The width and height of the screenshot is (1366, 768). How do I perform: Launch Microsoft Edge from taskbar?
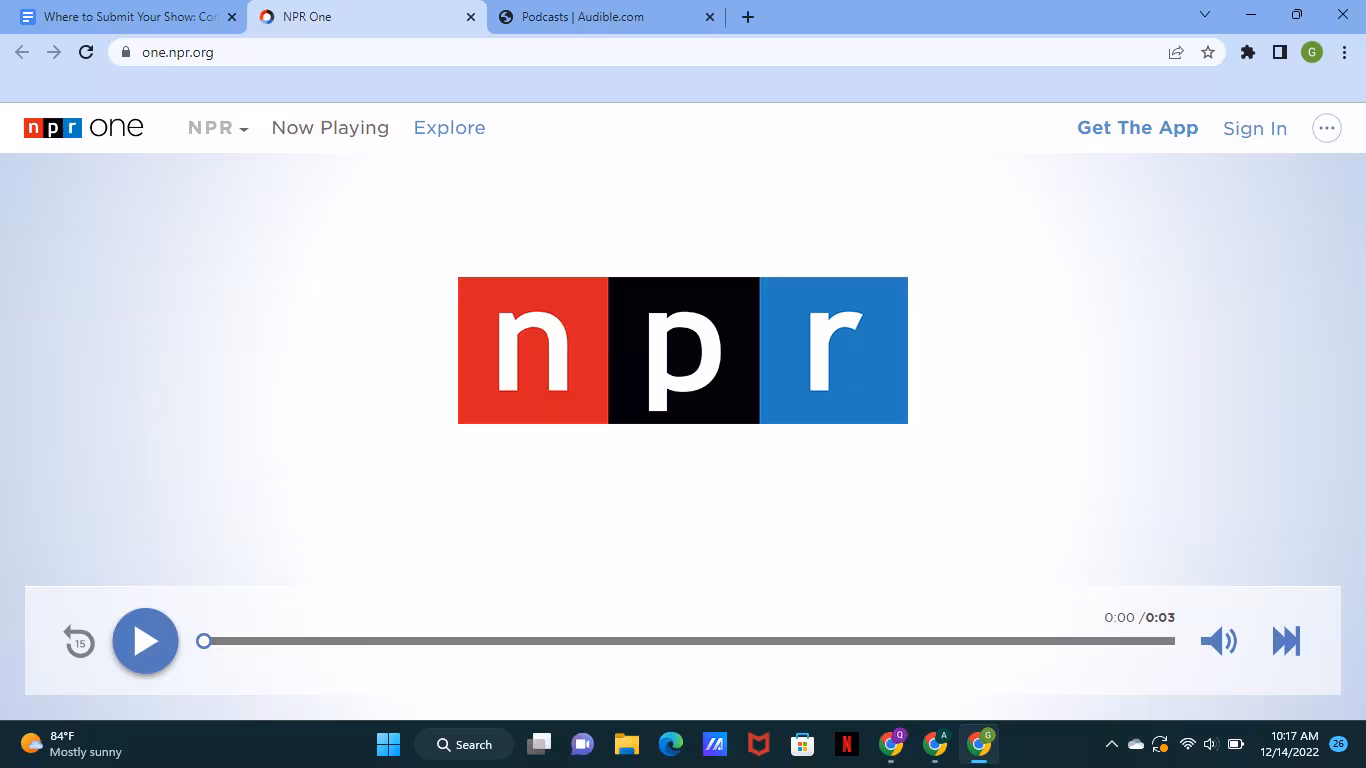click(671, 744)
